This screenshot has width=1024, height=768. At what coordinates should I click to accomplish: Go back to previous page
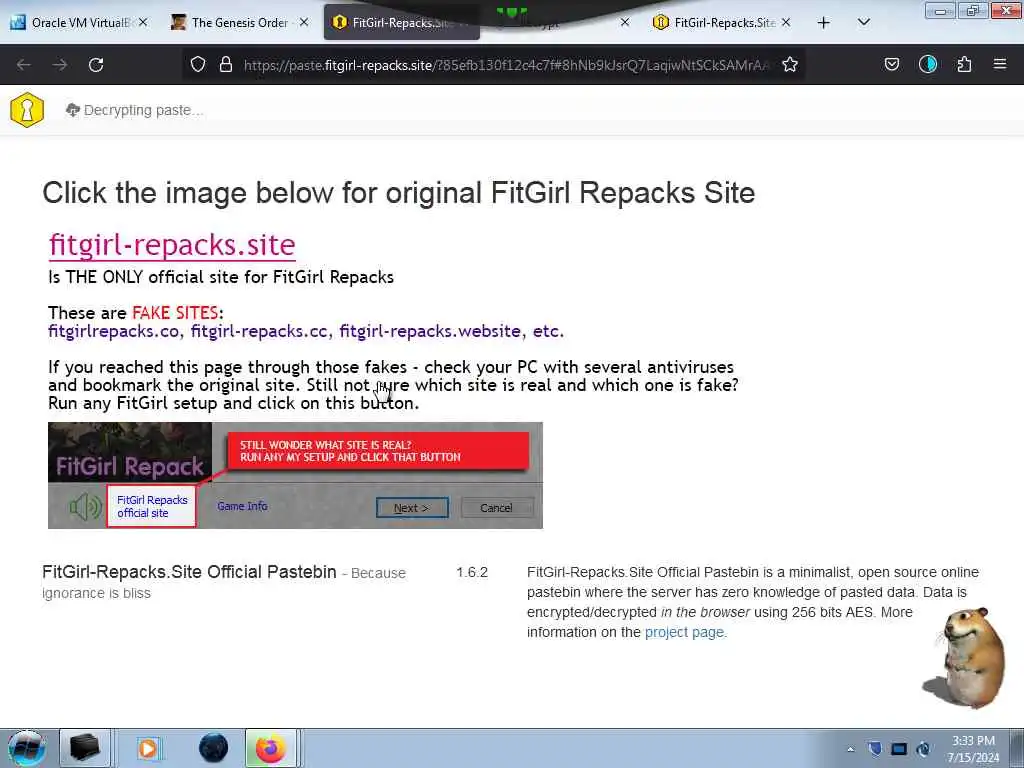coord(24,65)
